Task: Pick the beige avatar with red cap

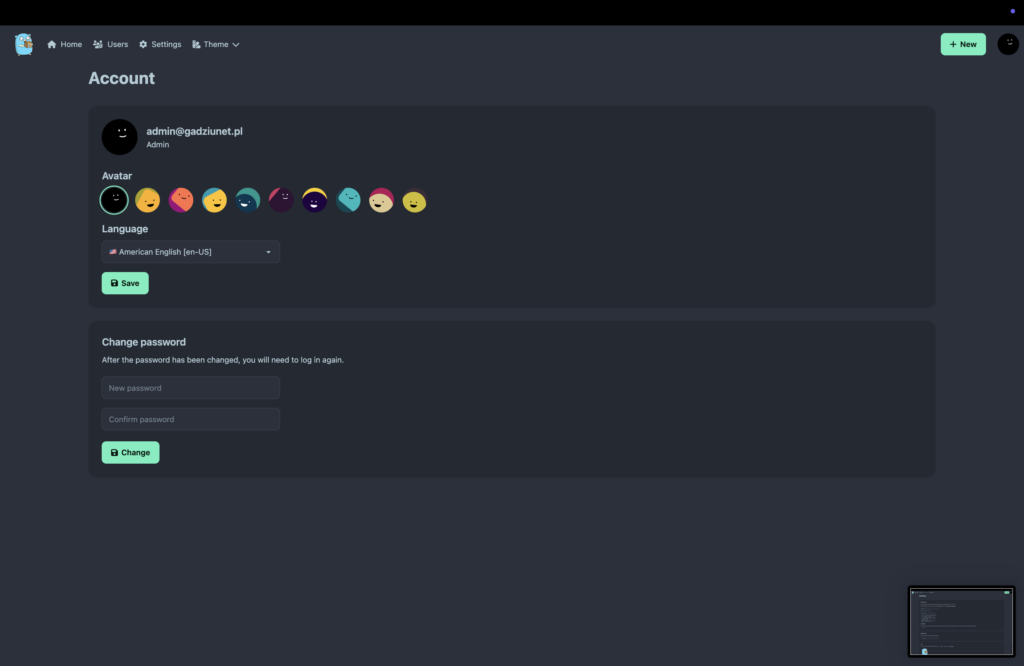Action: (x=381, y=200)
